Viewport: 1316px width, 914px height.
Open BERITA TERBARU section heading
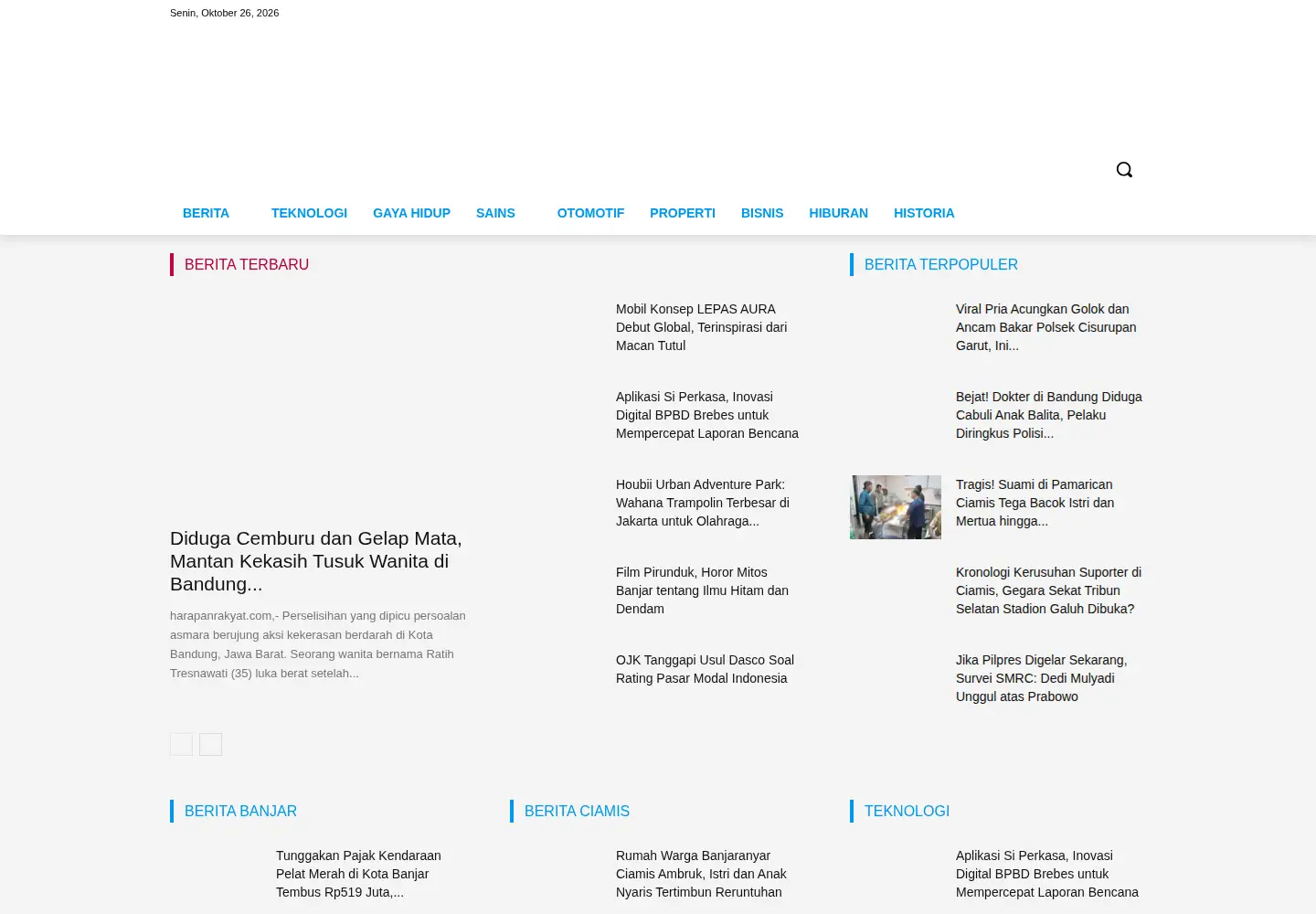[x=247, y=264]
